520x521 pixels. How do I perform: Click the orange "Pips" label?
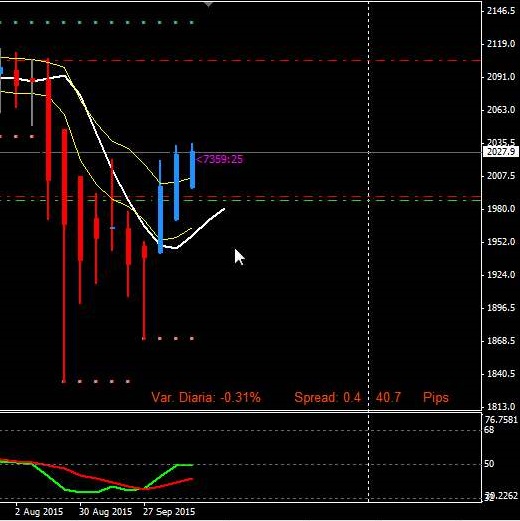coord(436,397)
